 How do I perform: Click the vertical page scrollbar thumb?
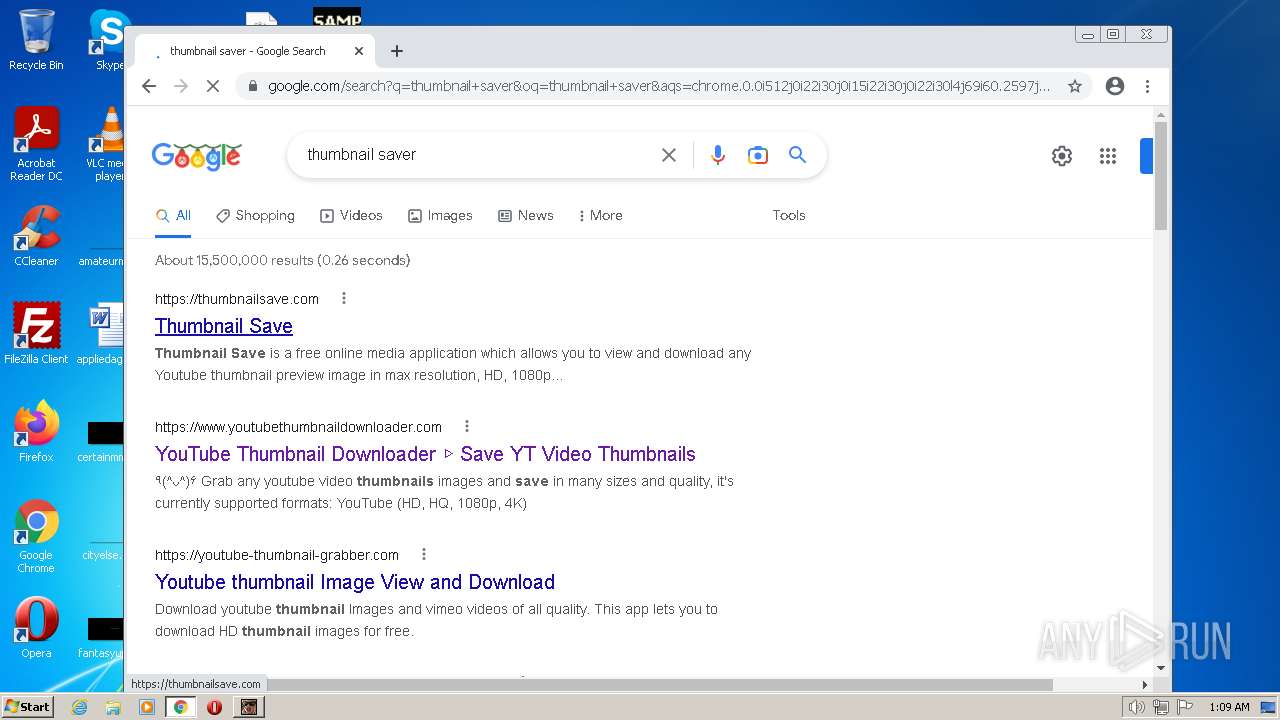click(1161, 175)
